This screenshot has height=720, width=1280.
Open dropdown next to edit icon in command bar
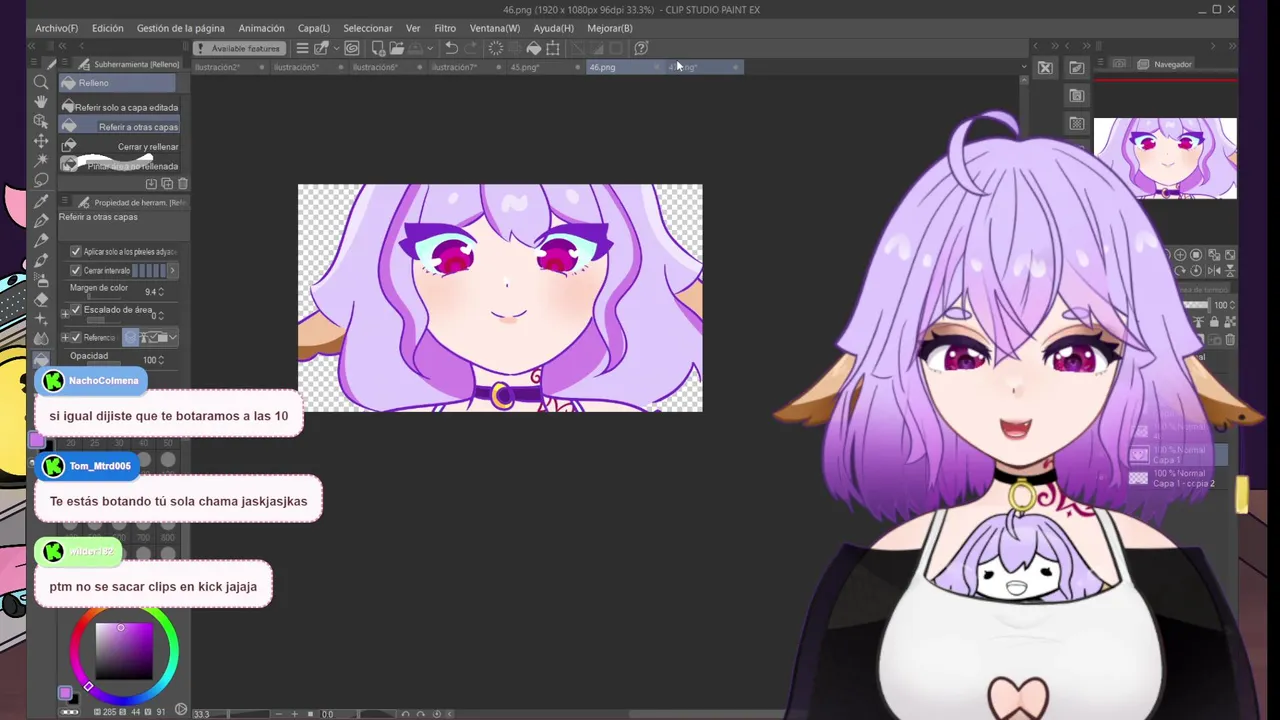(336, 48)
